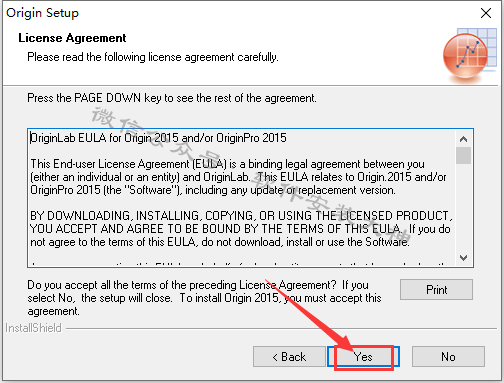Select the scrollbar thumb in EULA box

pos(463,155)
